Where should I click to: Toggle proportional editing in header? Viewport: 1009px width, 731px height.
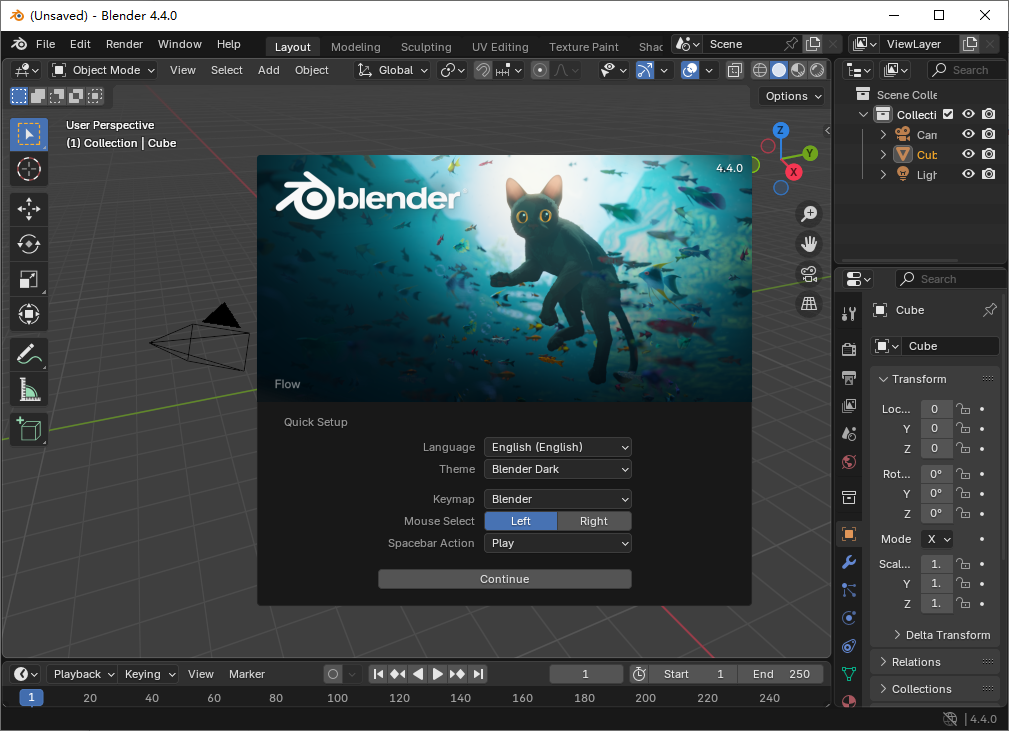tap(540, 70)
